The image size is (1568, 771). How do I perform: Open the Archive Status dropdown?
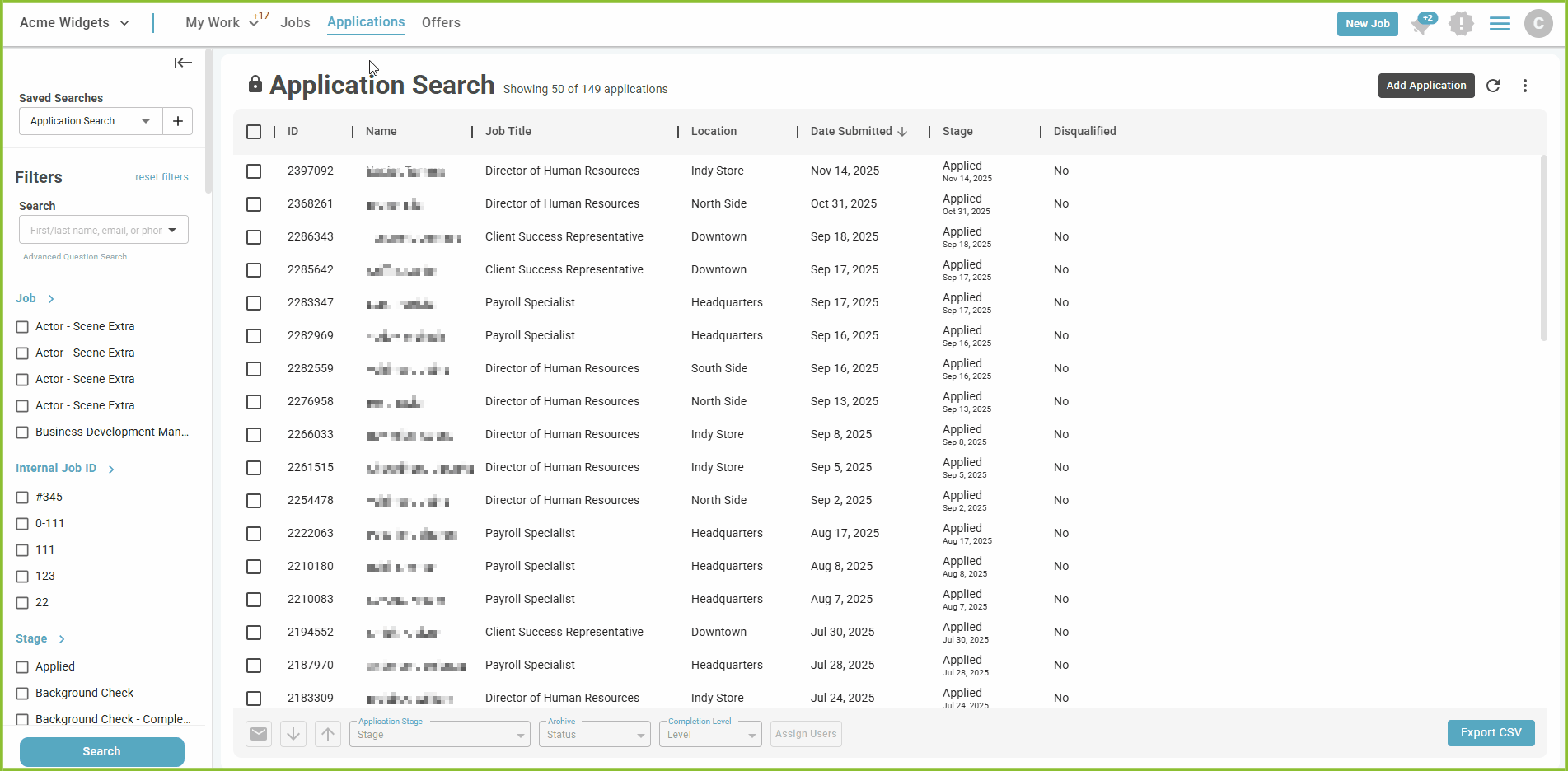click(594, 734)
